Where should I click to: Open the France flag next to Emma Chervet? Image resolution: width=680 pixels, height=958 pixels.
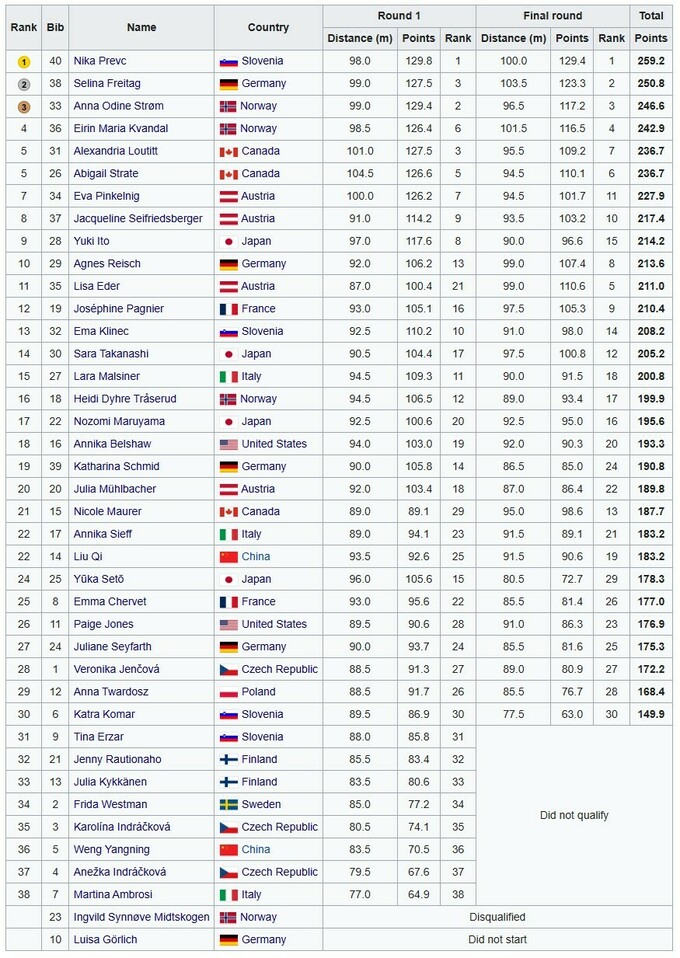tap(228, 602)
